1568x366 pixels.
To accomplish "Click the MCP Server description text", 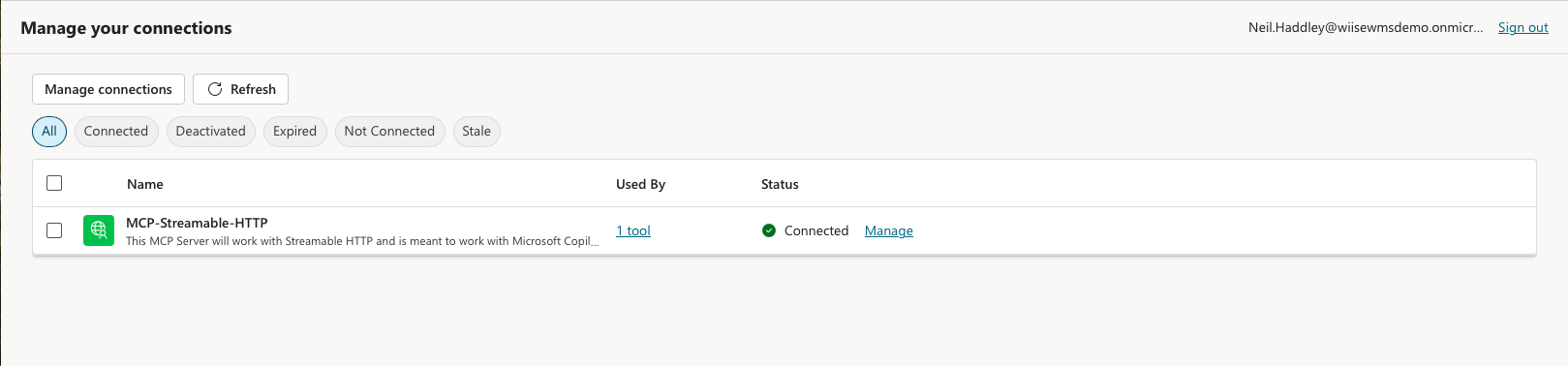I will click(362, 241).
